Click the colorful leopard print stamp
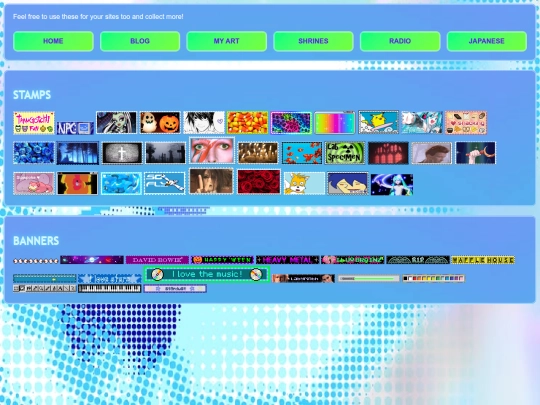 click(291, 123)
